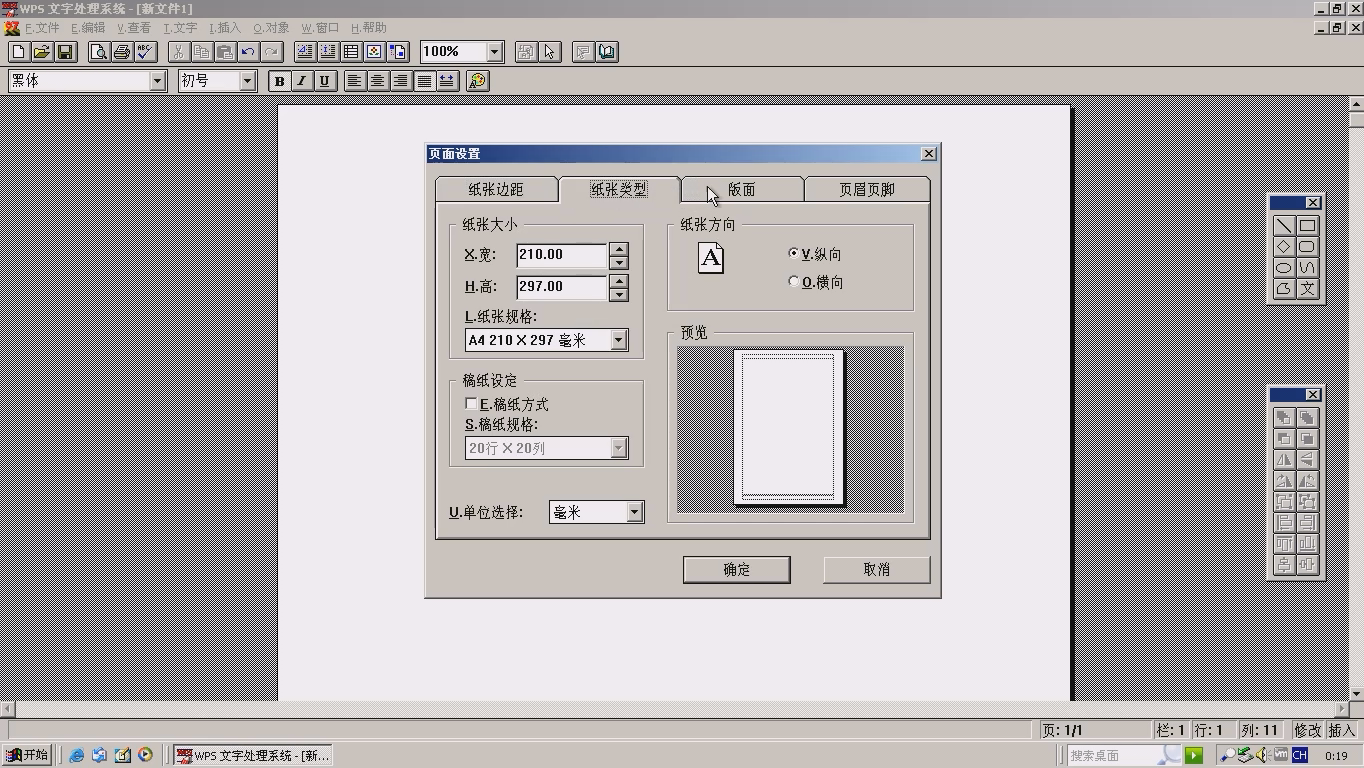
Task: Click the 确定 button
Action: coord(737,570)
